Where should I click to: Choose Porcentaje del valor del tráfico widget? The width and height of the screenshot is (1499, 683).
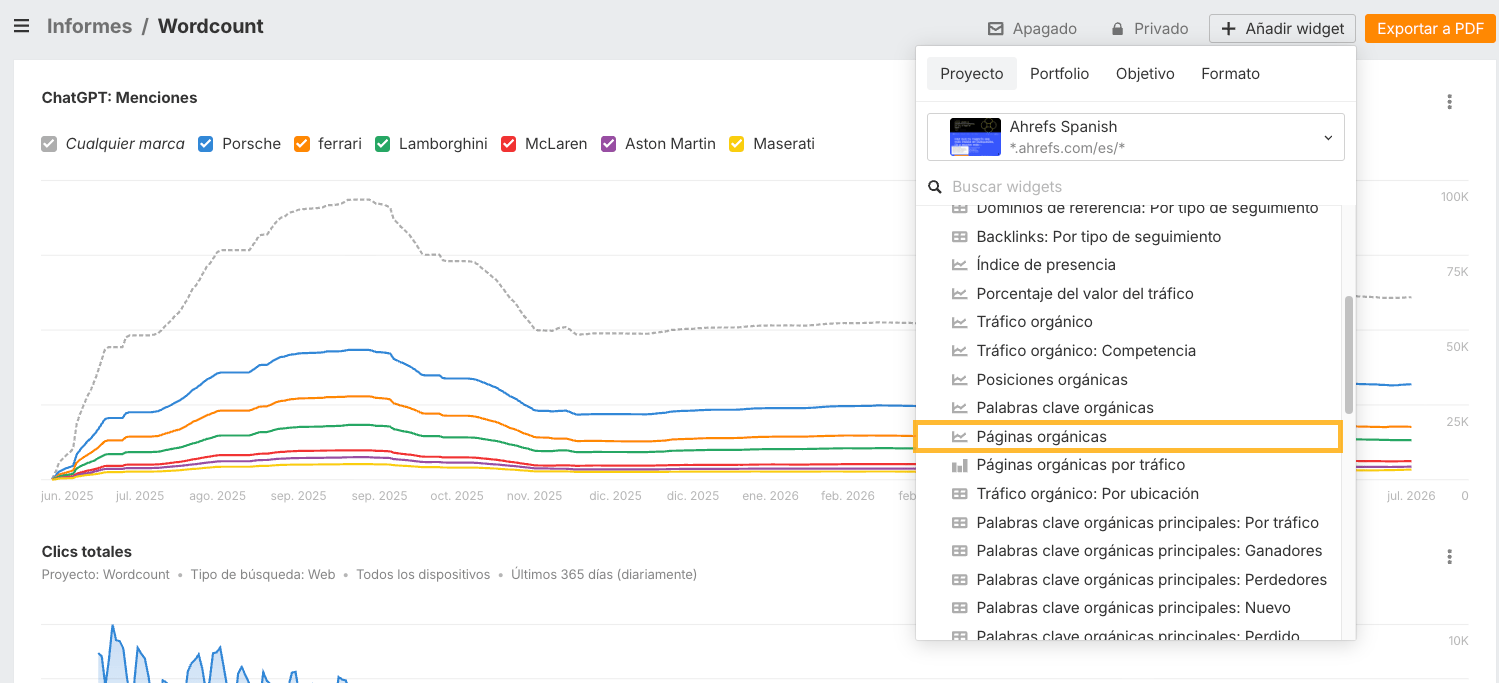(1127, 294)
